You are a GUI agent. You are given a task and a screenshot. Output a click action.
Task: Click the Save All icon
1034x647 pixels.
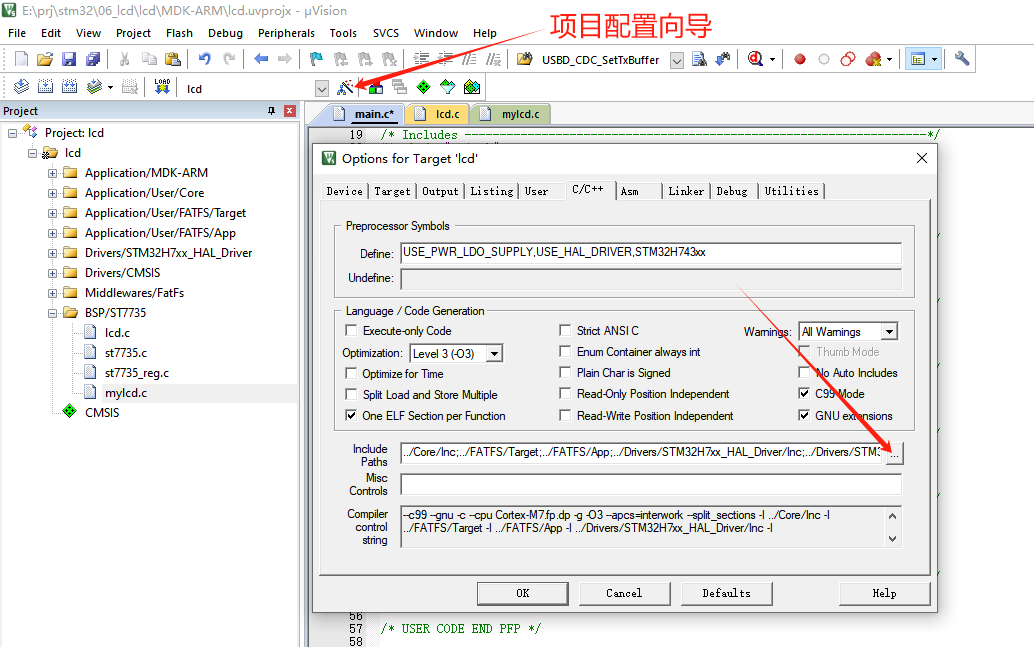click(93, 59)
